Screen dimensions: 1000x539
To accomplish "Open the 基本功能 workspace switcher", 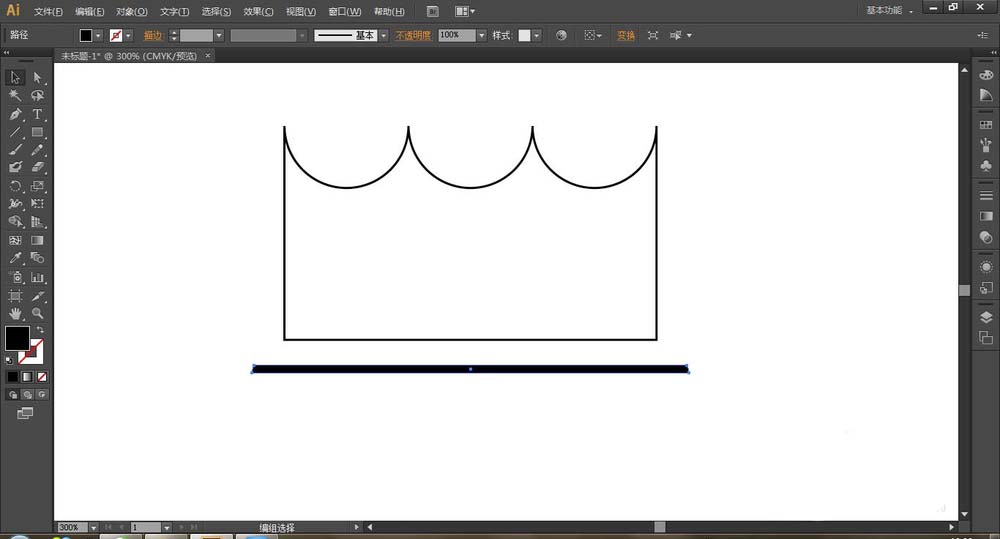I will (x=889, y=10).
